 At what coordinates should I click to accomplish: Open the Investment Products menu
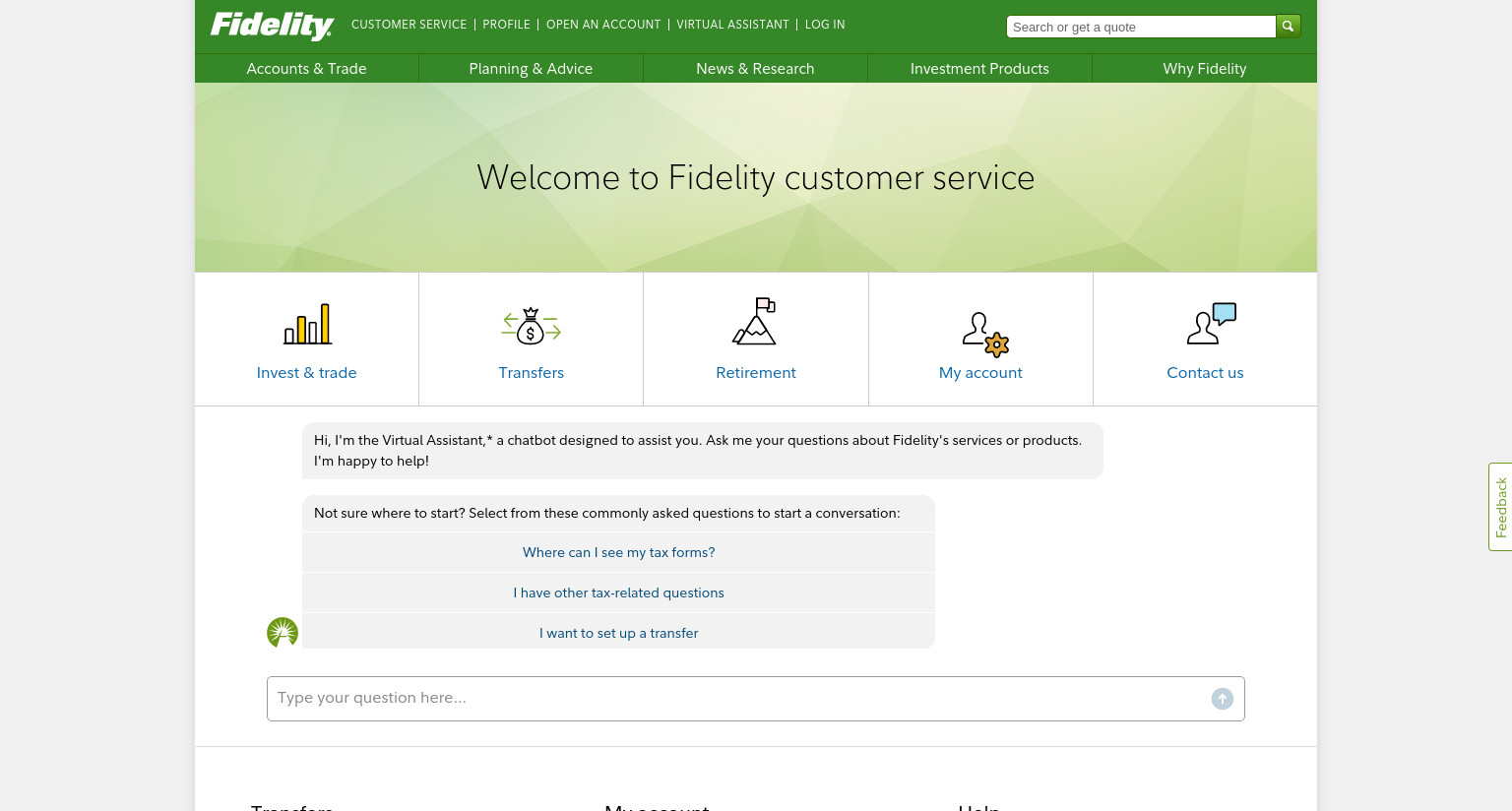tap(979, 69)
